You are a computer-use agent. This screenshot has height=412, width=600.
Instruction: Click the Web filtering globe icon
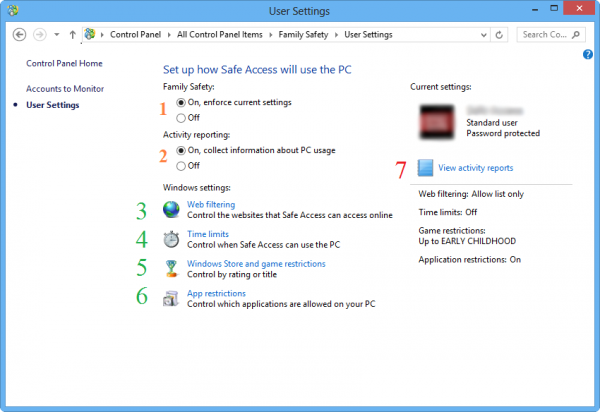(x=171, y=209)
